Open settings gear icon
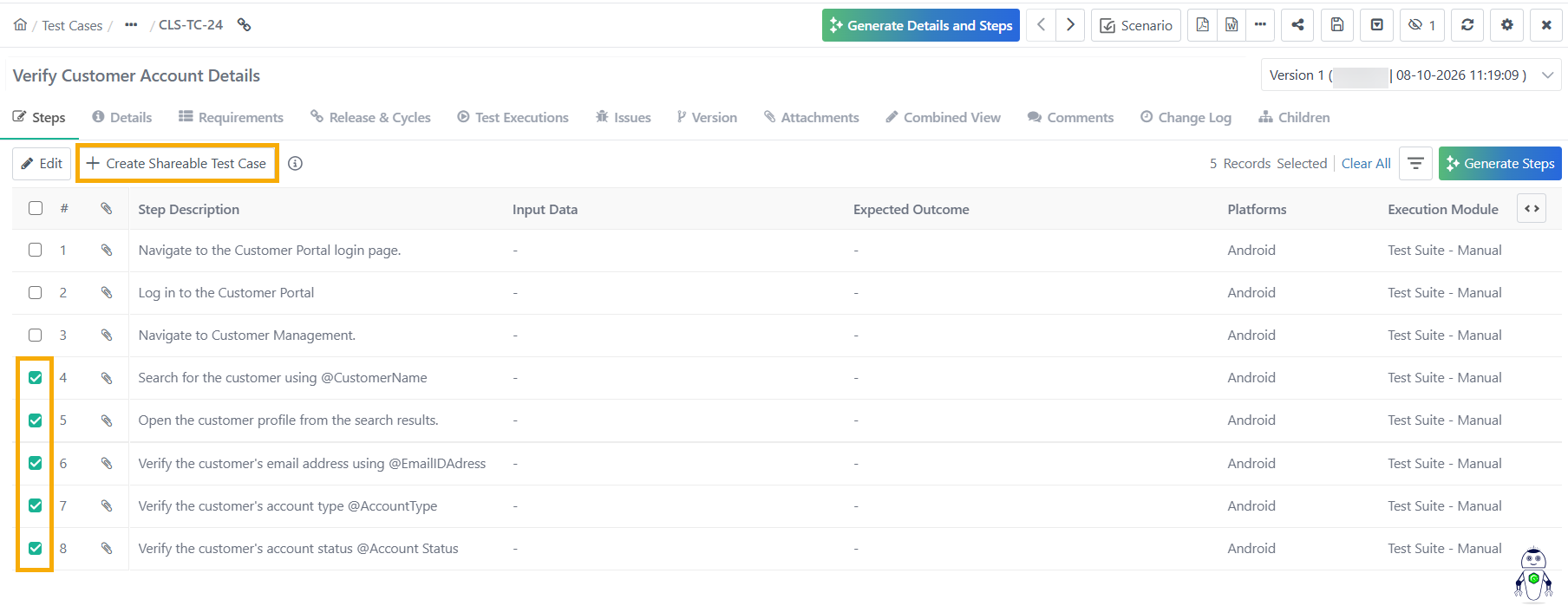Screen dimensions: 1568x606 pos(1507,25)
